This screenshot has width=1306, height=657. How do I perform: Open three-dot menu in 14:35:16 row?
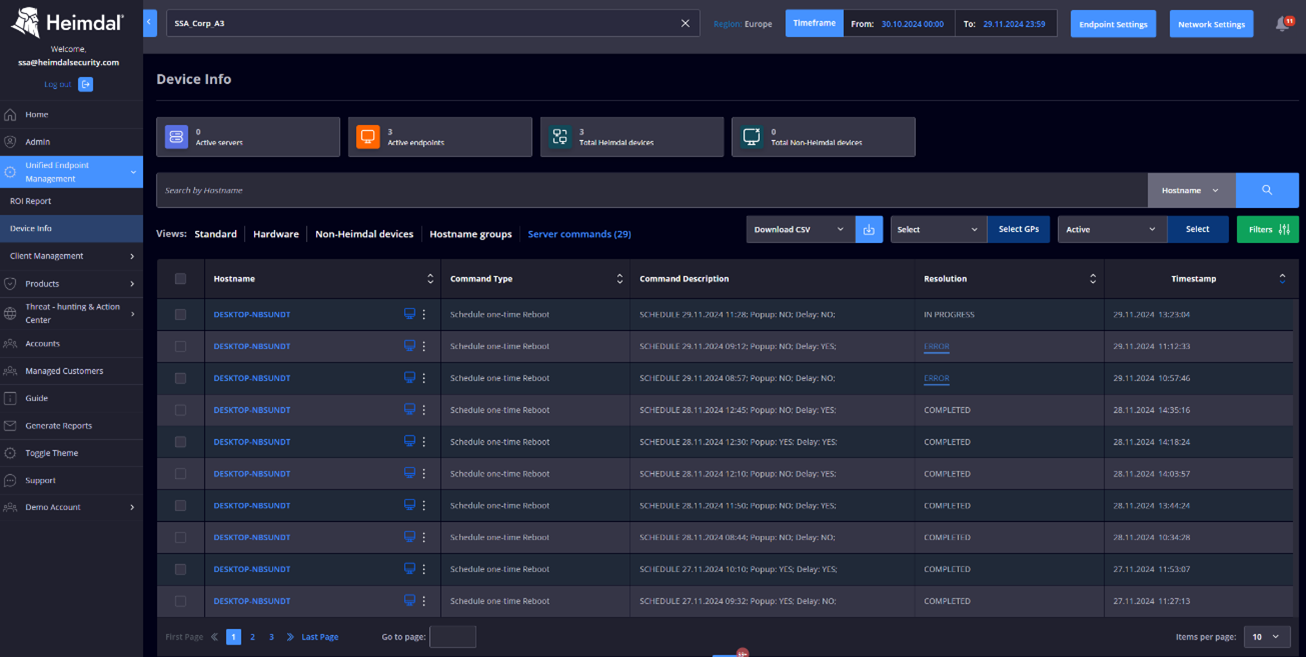424,410
